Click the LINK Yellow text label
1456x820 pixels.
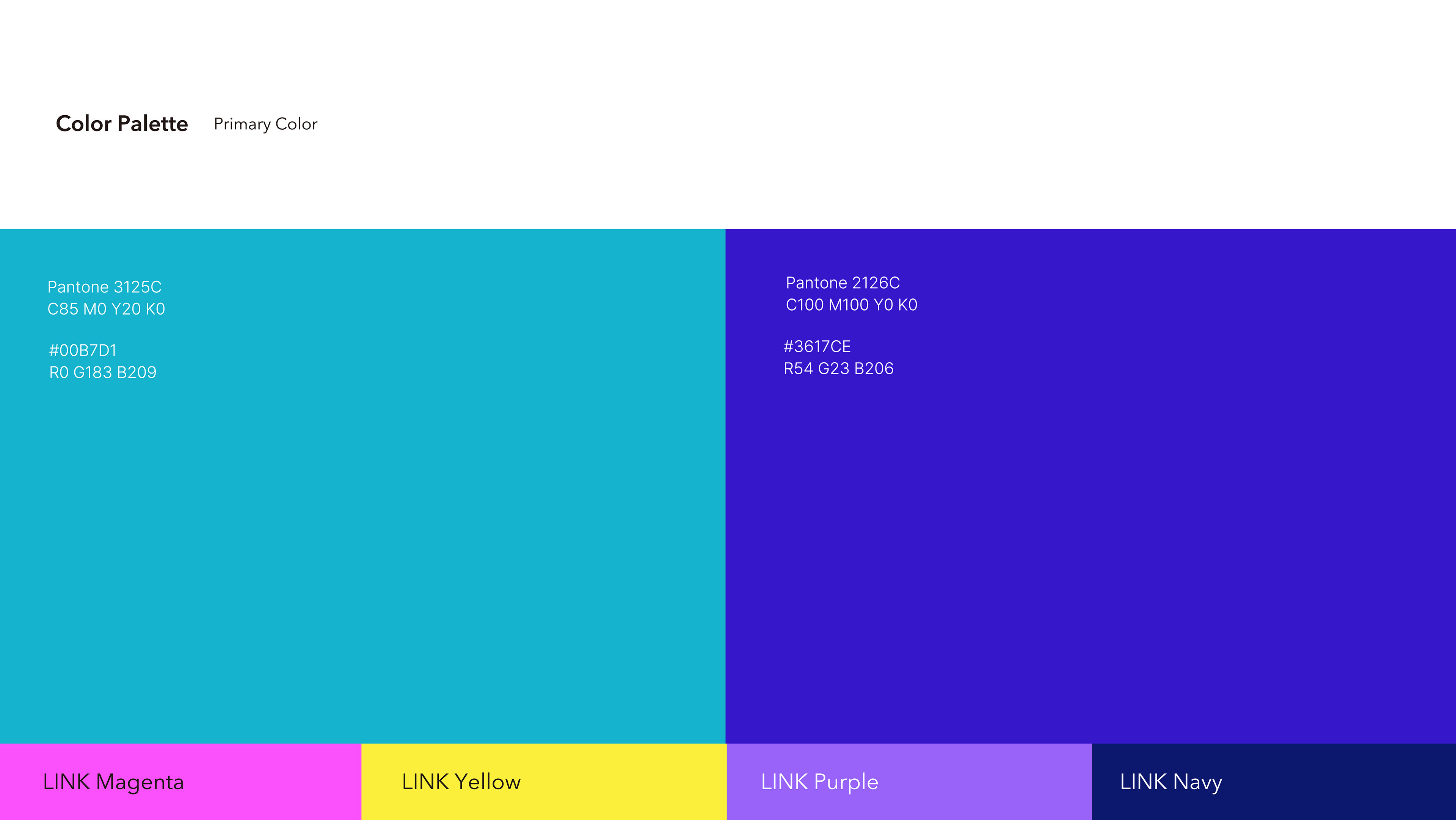point(461,782)
